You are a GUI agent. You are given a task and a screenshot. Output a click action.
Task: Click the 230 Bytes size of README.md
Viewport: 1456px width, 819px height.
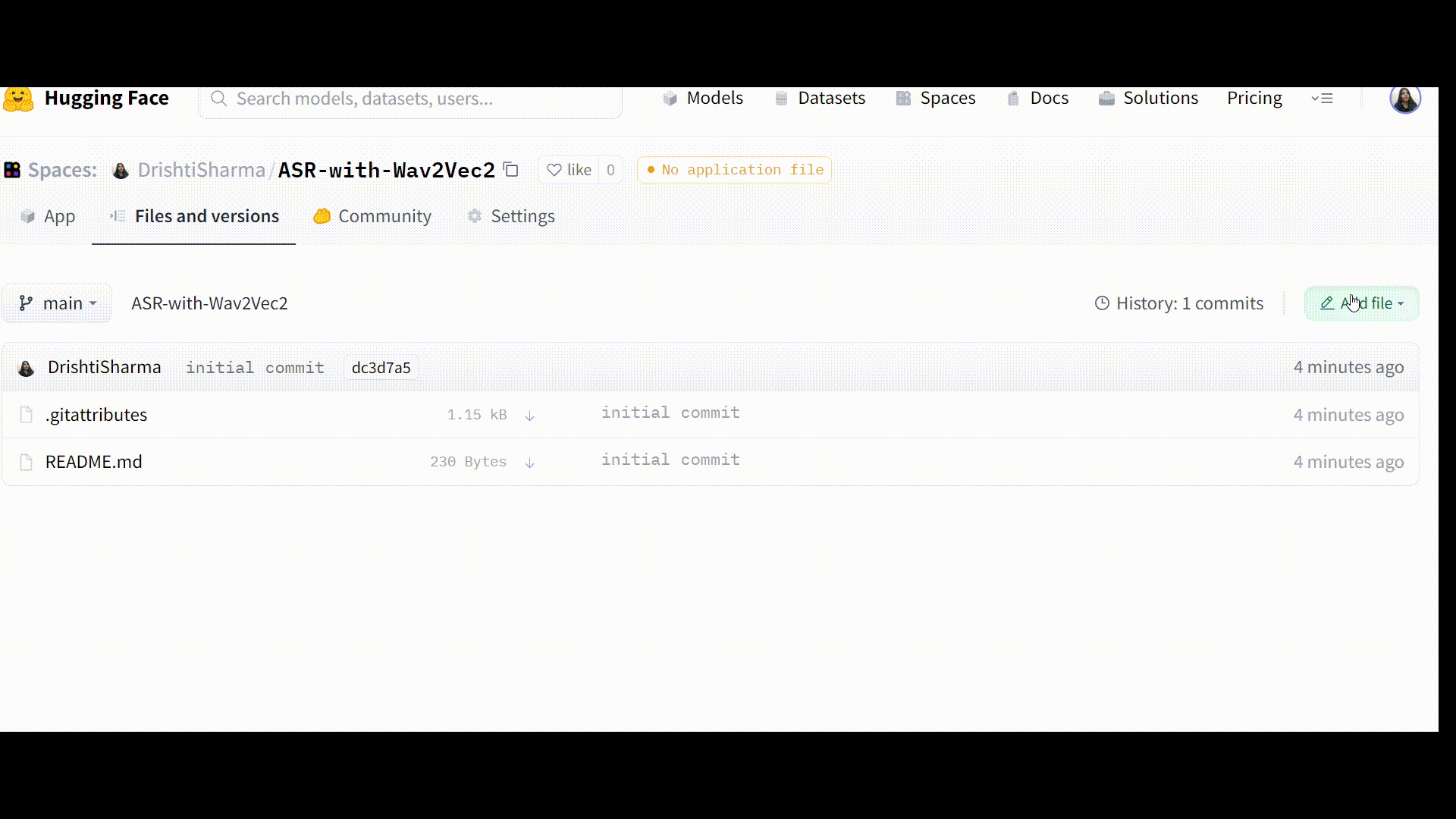coord(469,462)
